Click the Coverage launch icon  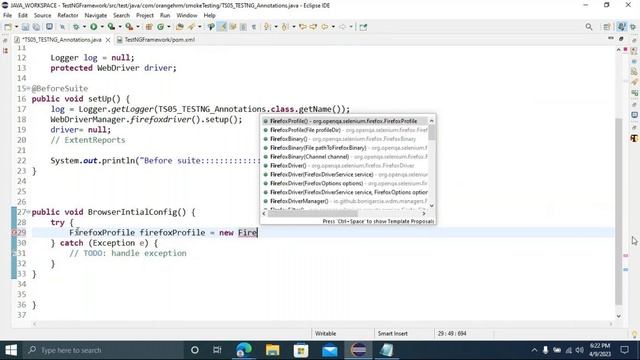pyautogui.click(x=111, y=27)
